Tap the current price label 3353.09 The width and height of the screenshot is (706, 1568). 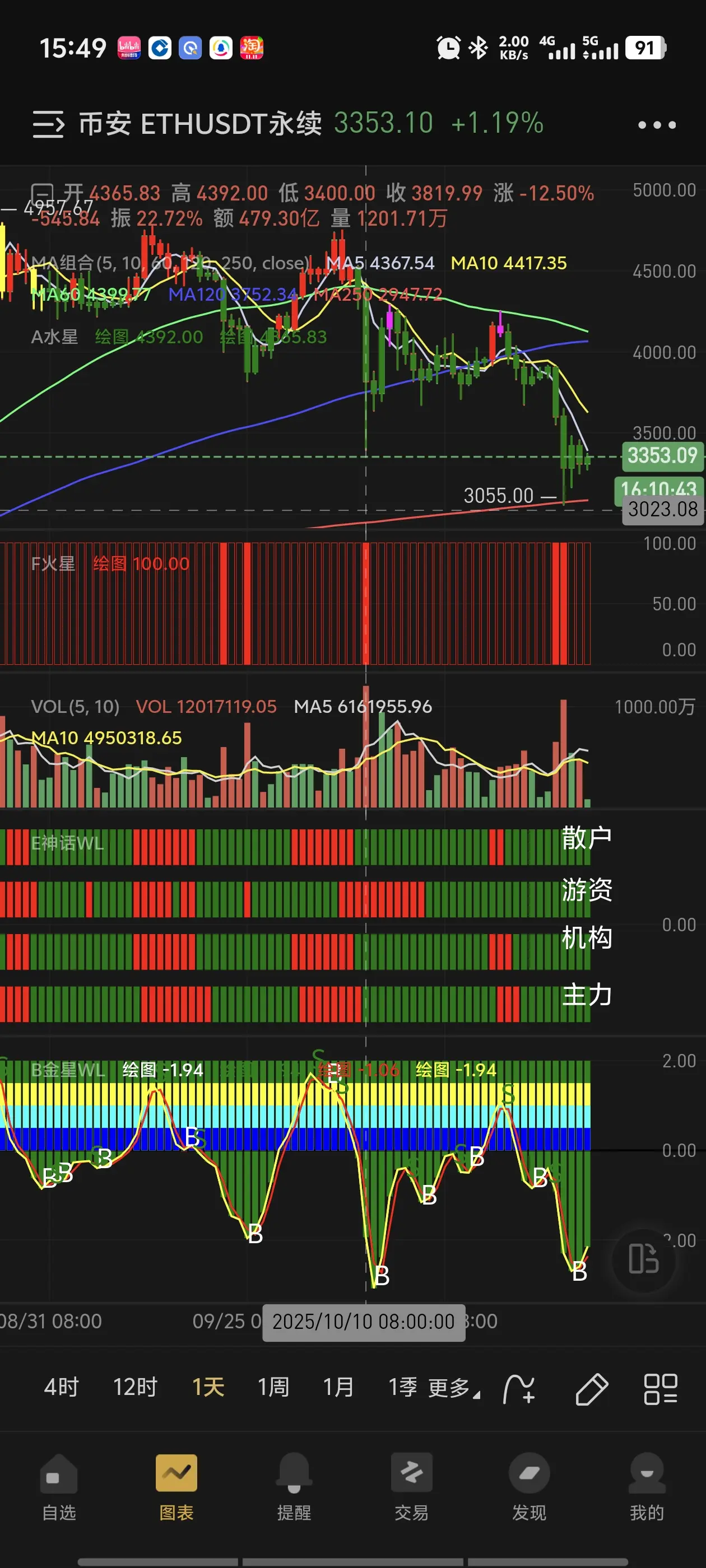coord(662,455)
